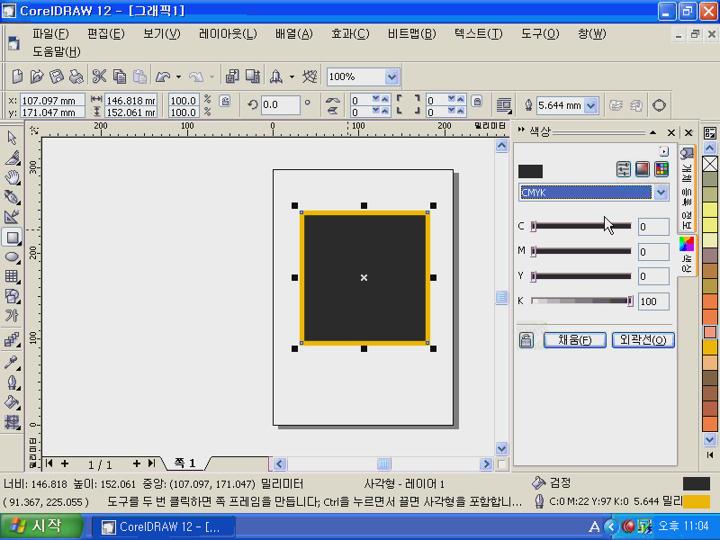Select the Eyedropper tool
Image resolution: width=720 pixels, height=540 pixels.
click(x=12, y=362)
